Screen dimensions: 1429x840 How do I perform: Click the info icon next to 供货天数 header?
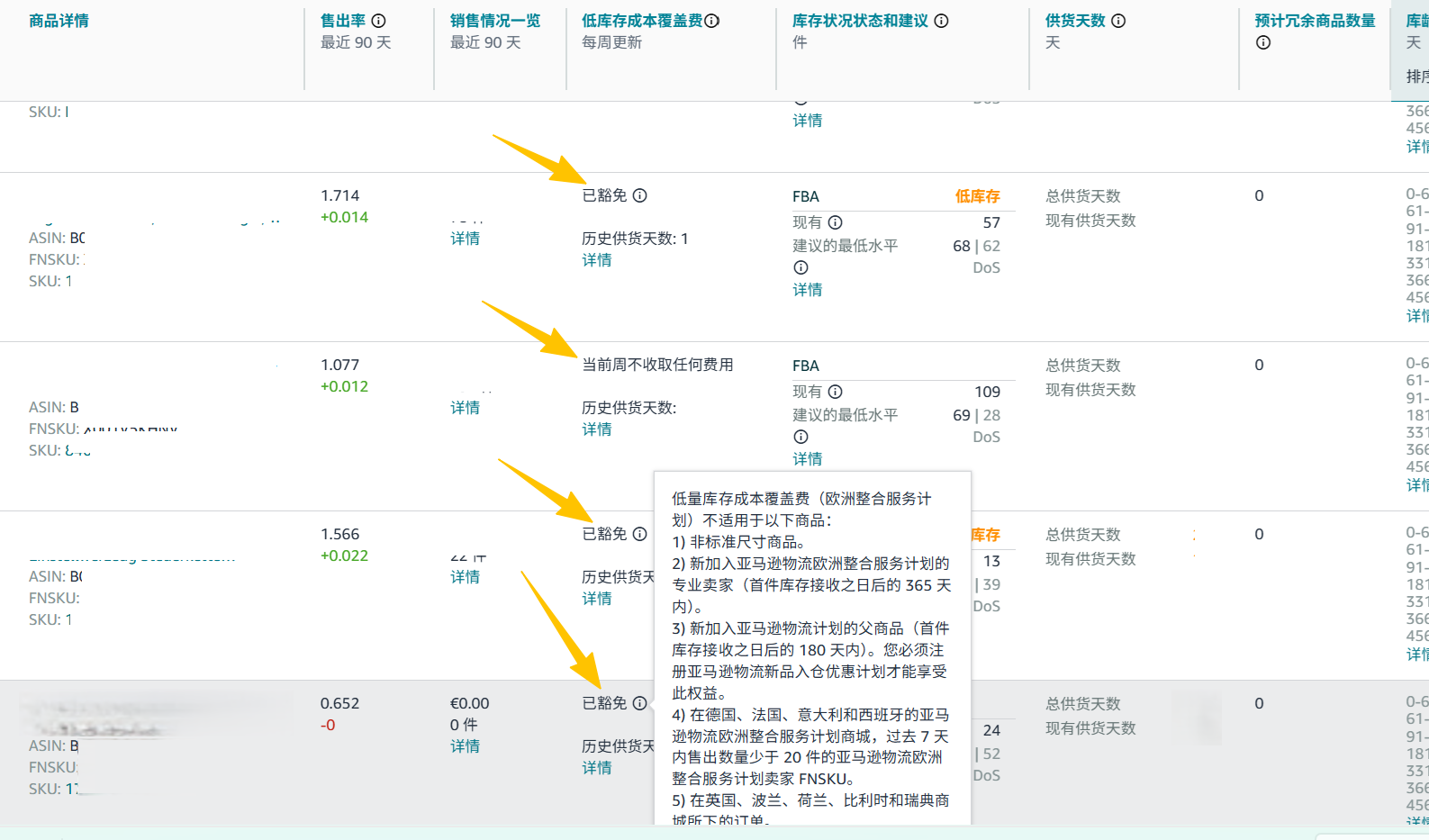(x=1118, y=21)
